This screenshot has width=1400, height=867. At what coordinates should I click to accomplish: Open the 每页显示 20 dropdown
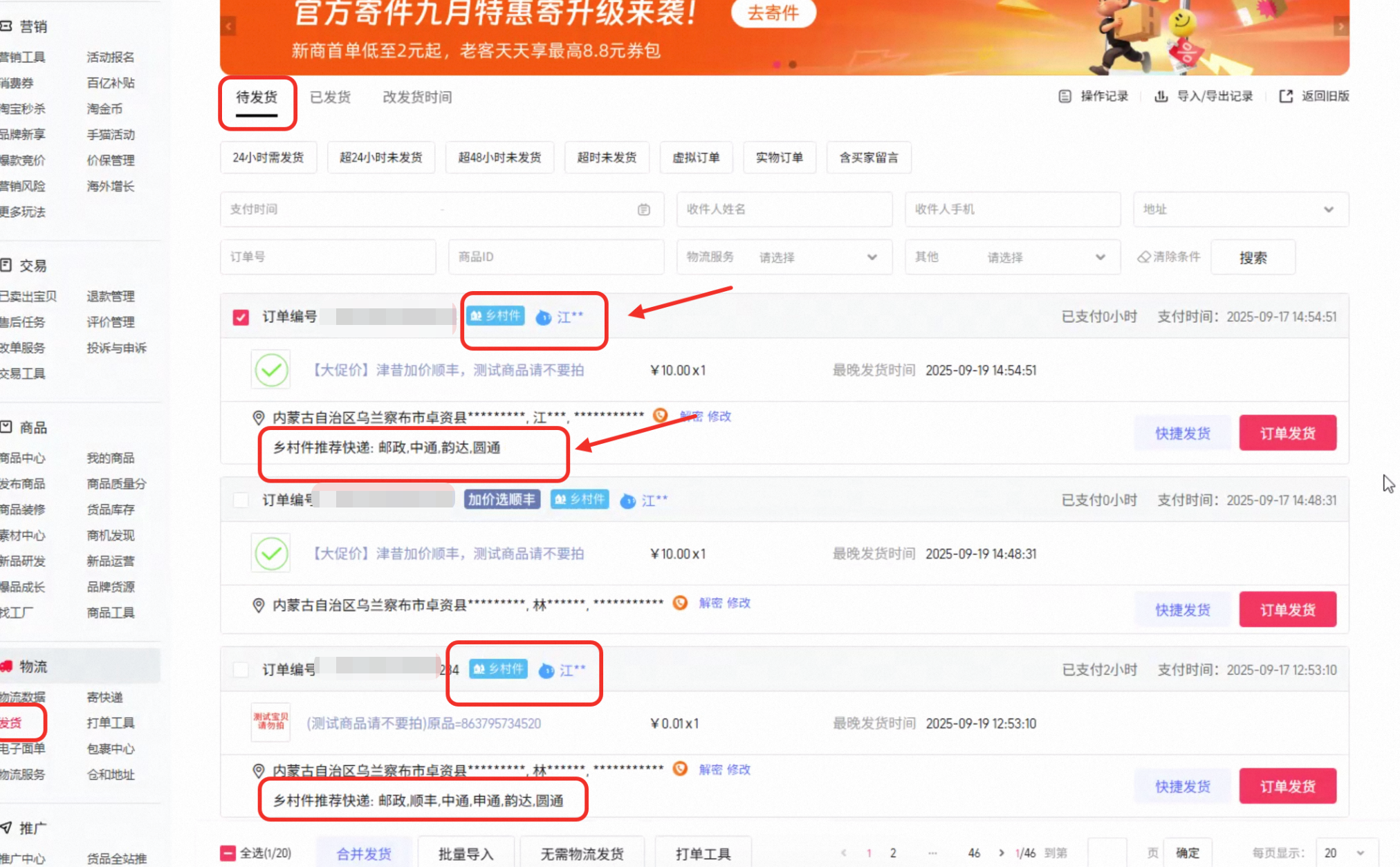click(x=1347, y=852)
